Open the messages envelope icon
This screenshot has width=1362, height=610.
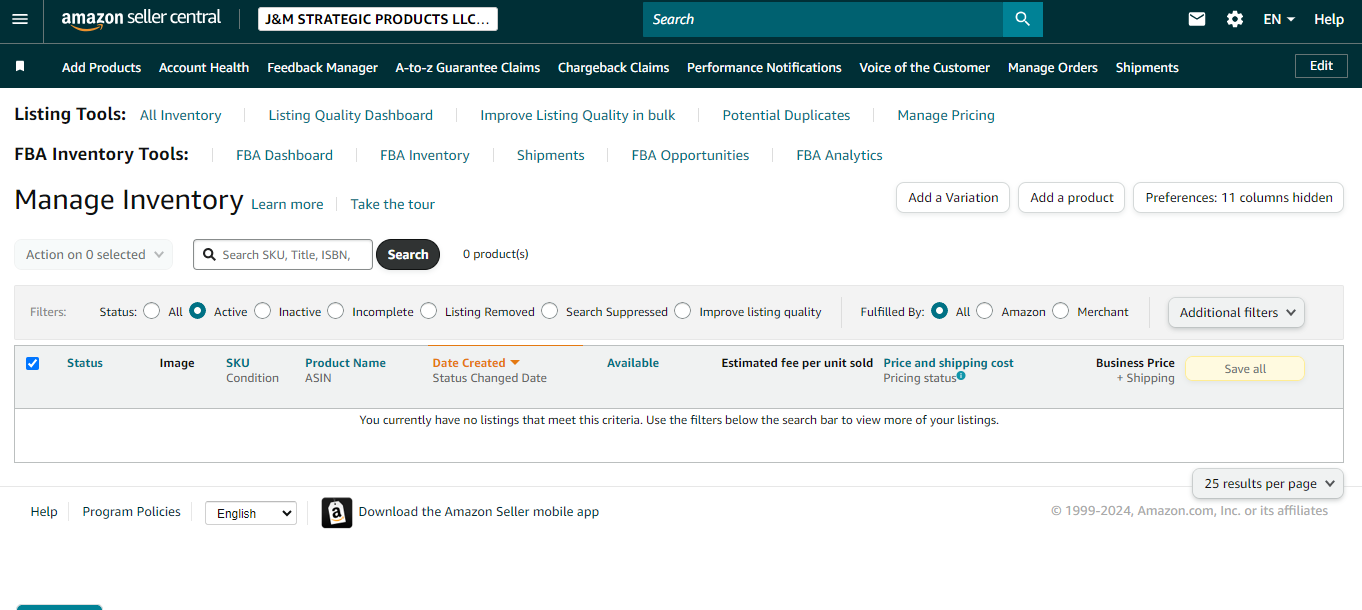tap(1197, 19)
